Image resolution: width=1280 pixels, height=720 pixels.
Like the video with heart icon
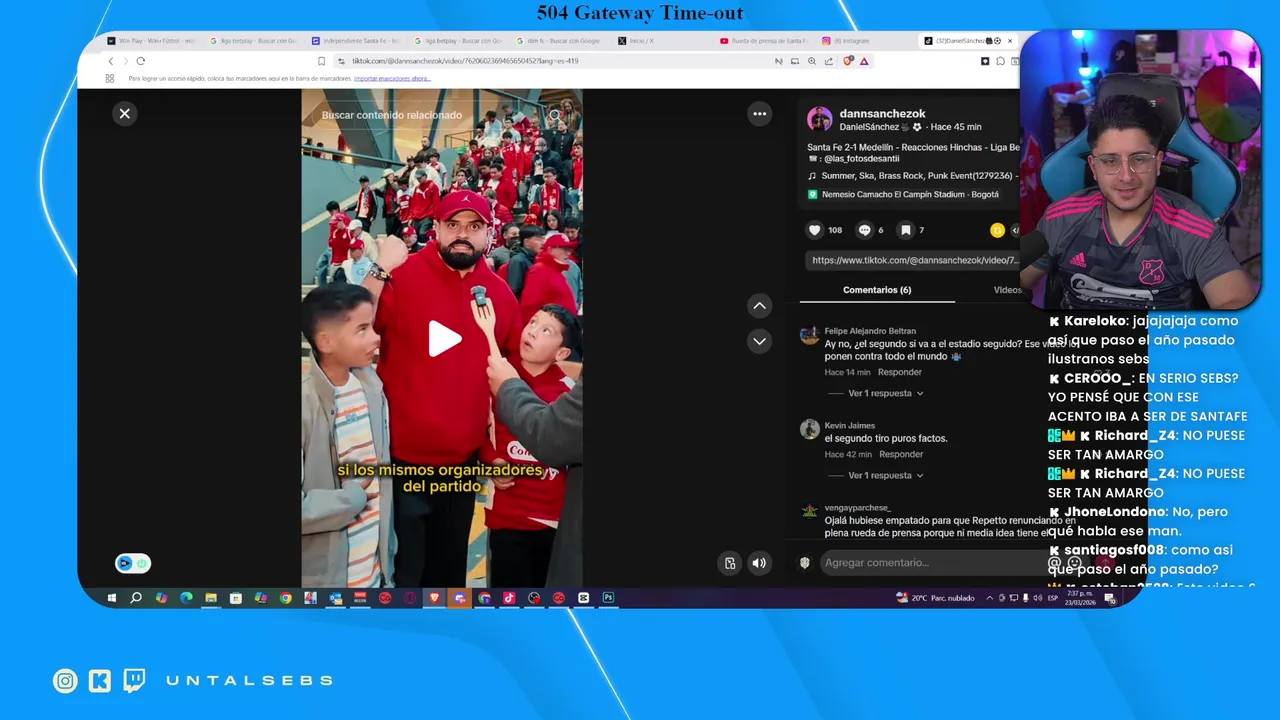coord(815,230)
